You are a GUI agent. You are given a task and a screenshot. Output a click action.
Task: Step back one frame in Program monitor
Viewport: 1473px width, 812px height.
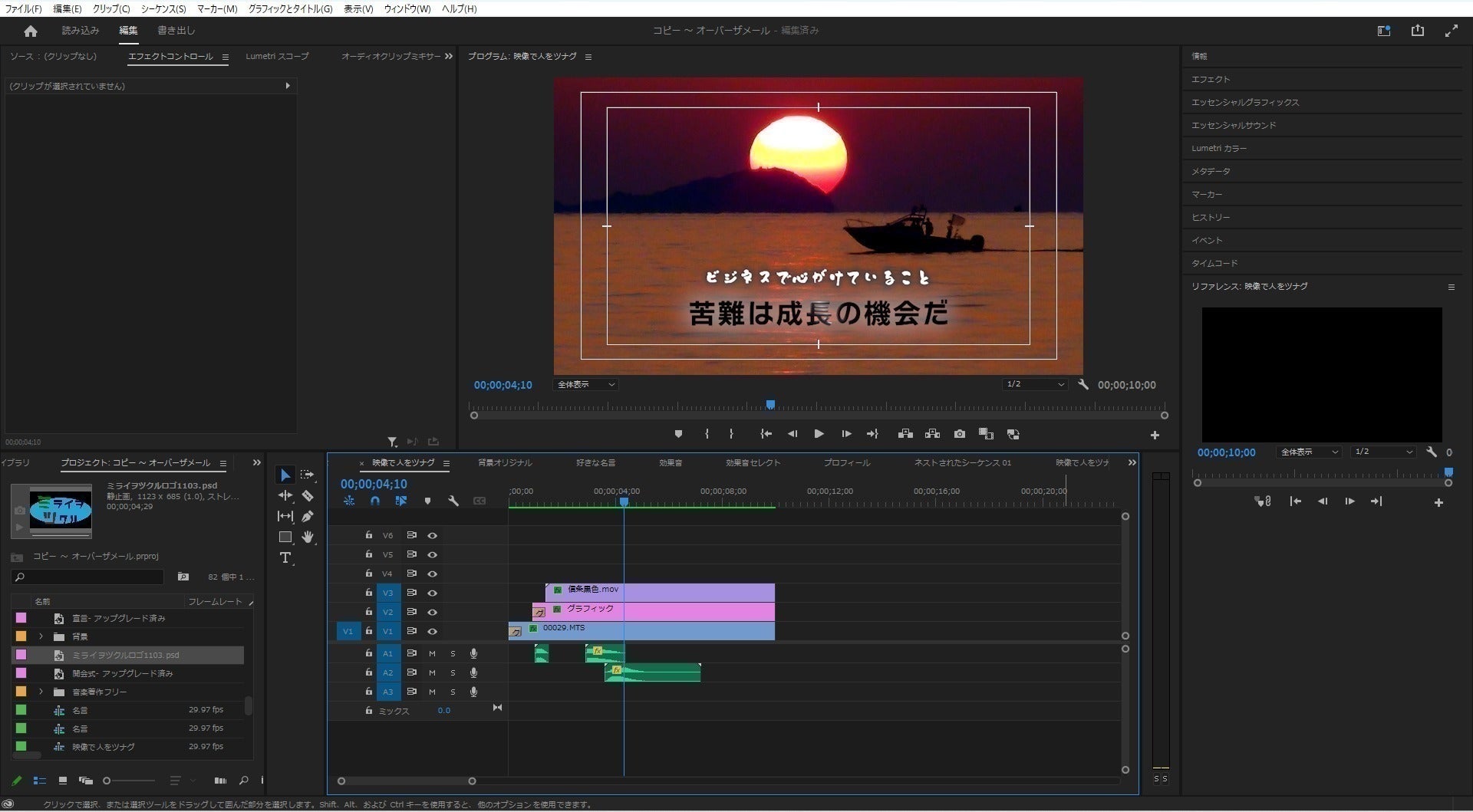click(x=793, y=434)
